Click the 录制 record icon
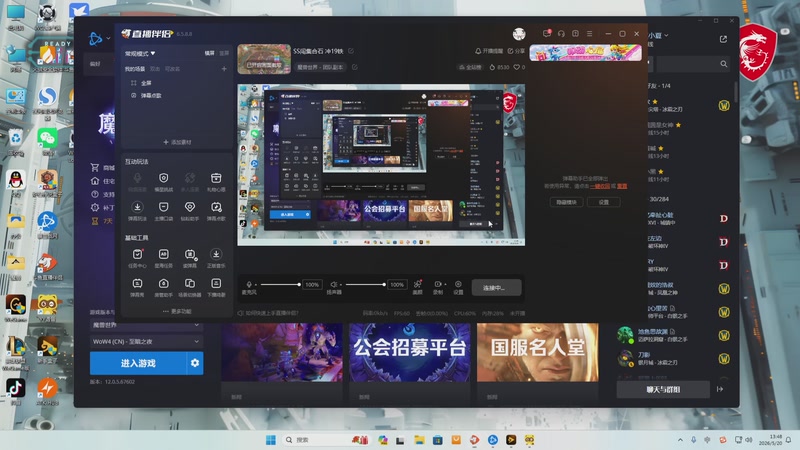 [x=437, y=284]
